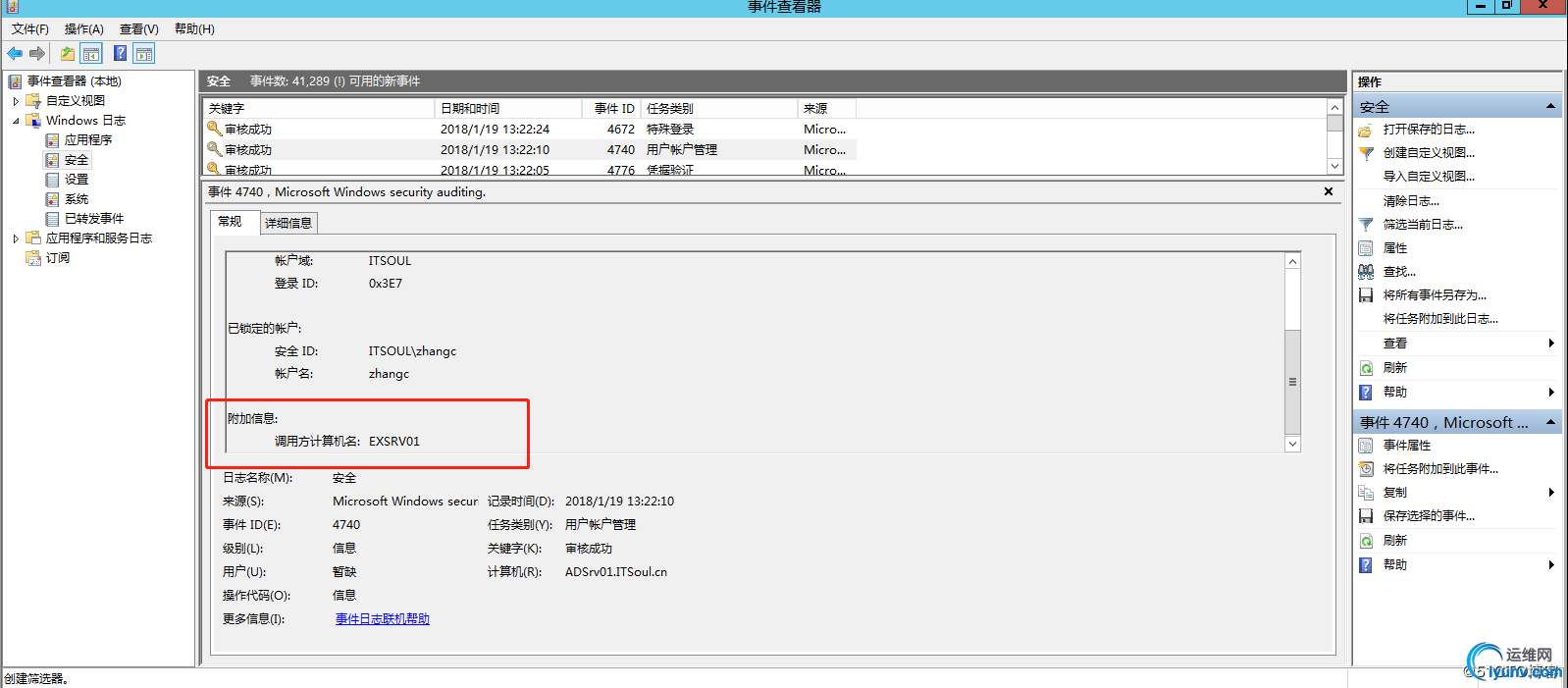
Task: Select 应用程序 log in the tree
Action: [88, 140]
